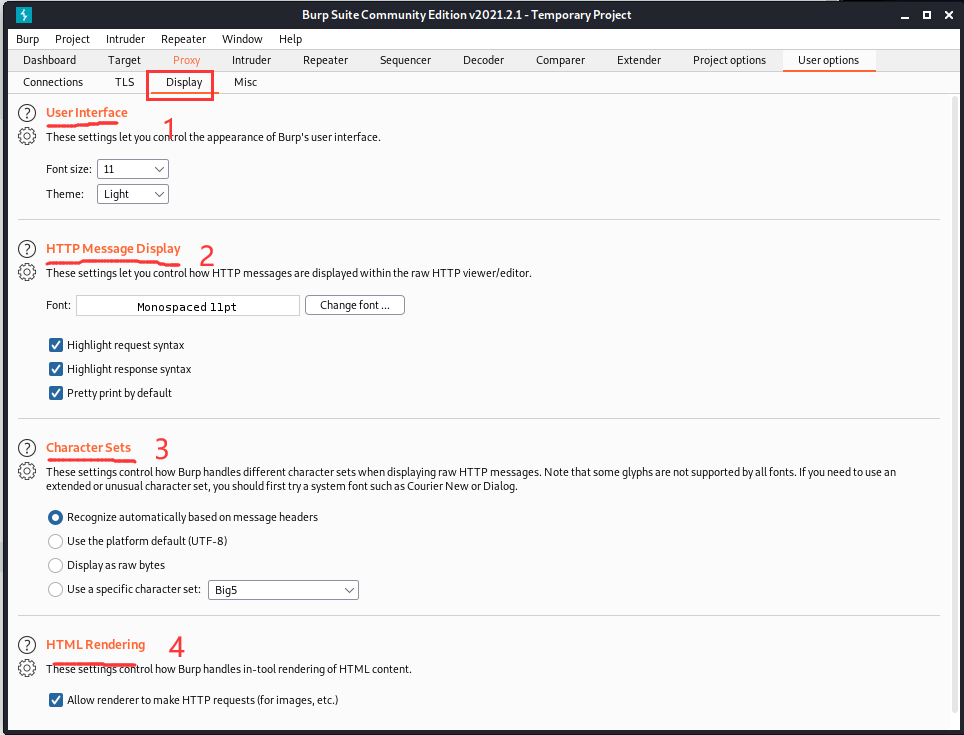Select the User options tab
This screenshot has width=964, height=735.
(x=828, y=60)
